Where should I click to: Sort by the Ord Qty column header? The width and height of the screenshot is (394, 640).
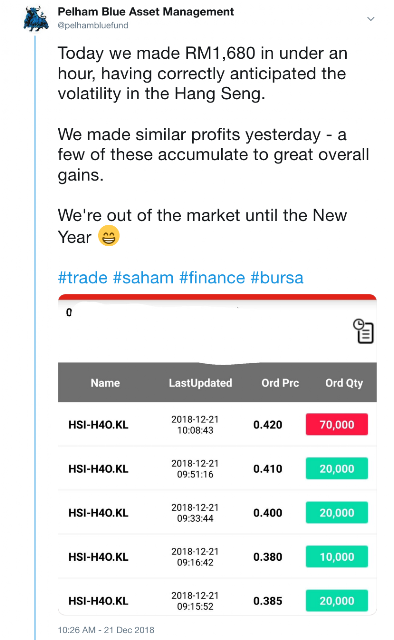click(344, 383)
